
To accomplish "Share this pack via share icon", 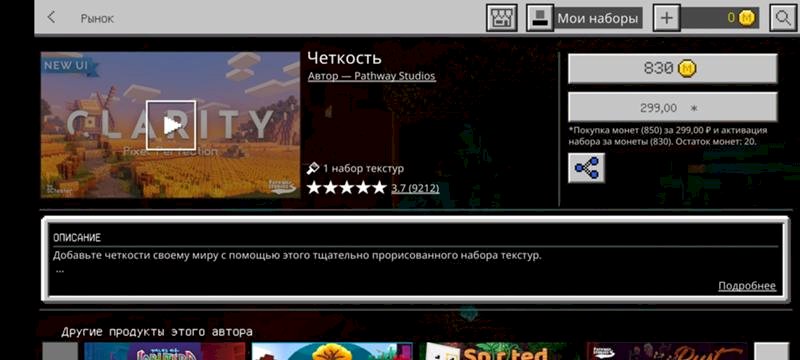I will point(587,168).
